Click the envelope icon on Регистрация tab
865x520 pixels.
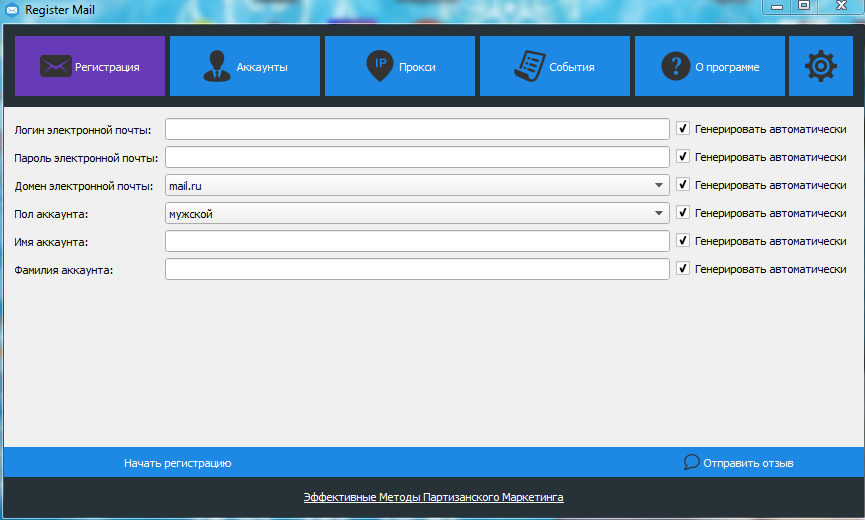tap(56, 67)
